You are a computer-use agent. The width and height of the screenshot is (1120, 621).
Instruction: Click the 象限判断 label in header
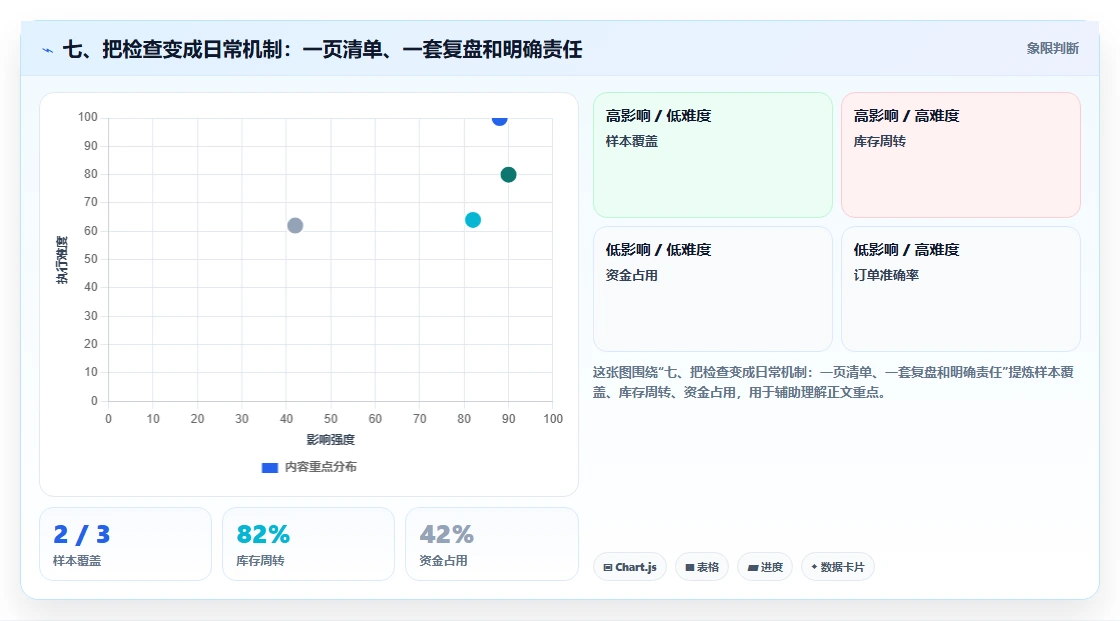coord(1052,49)
